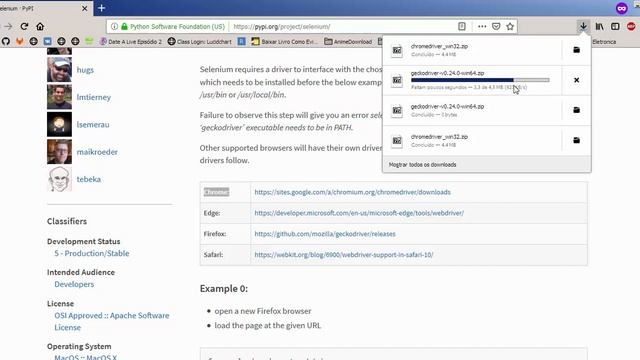
Task: Open the orange GitLab bookmark icon
Action: point(20,42)
